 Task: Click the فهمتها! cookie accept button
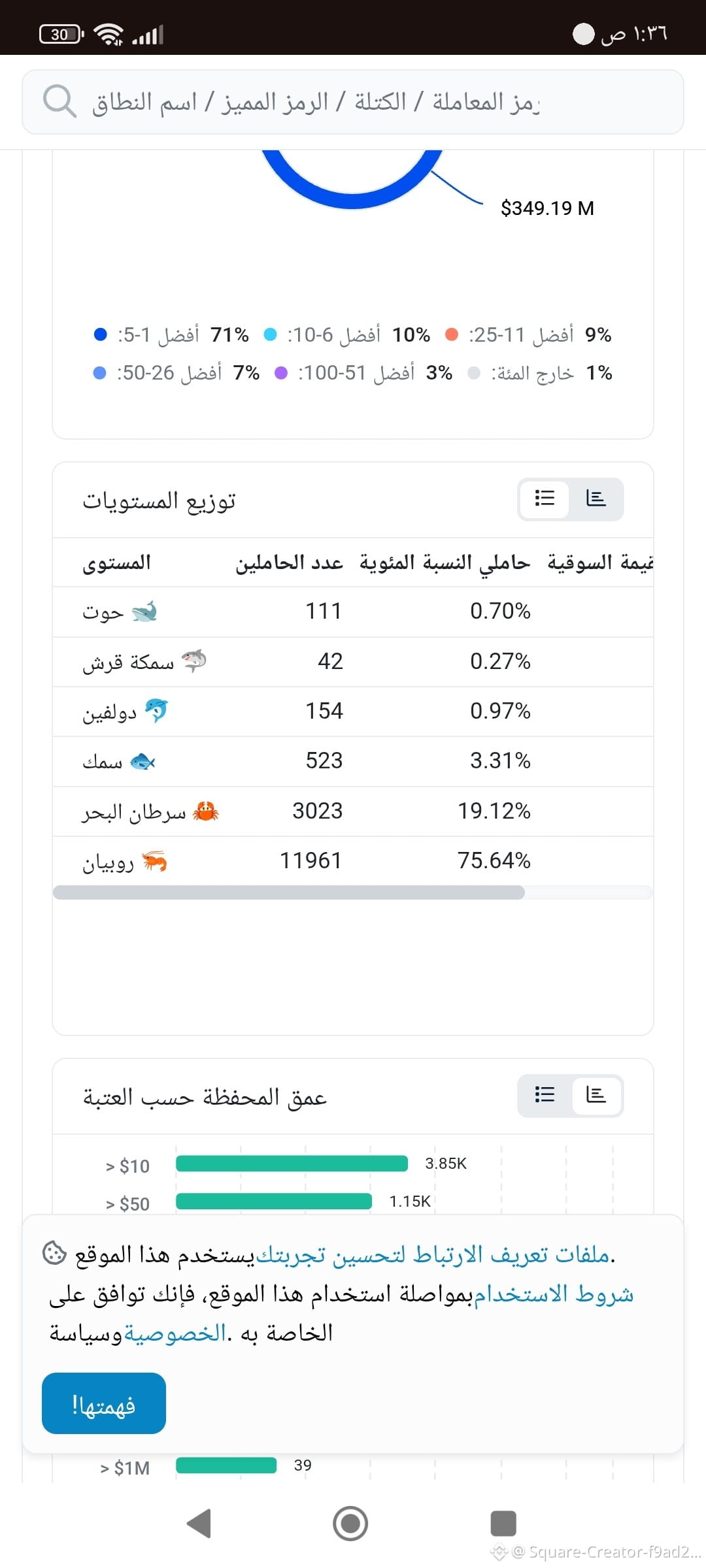(104, 1403)
